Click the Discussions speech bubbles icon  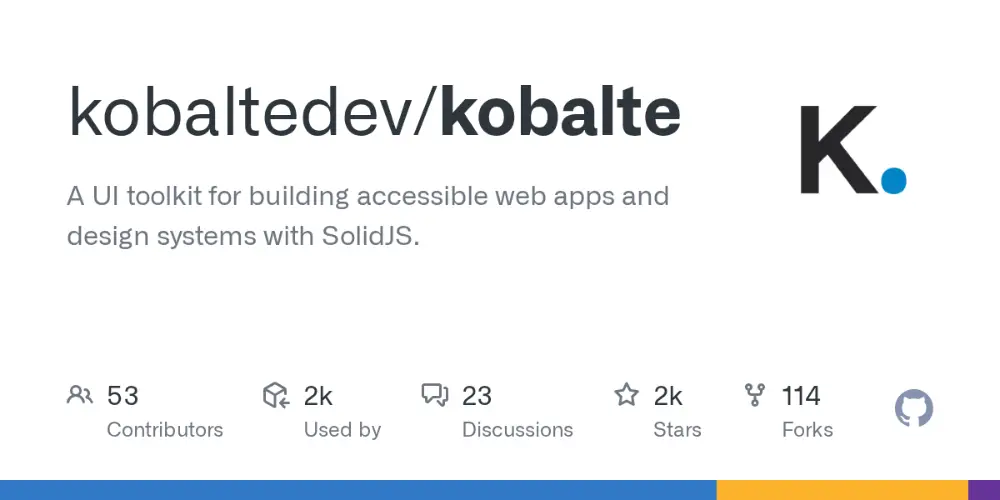(435, 395)
